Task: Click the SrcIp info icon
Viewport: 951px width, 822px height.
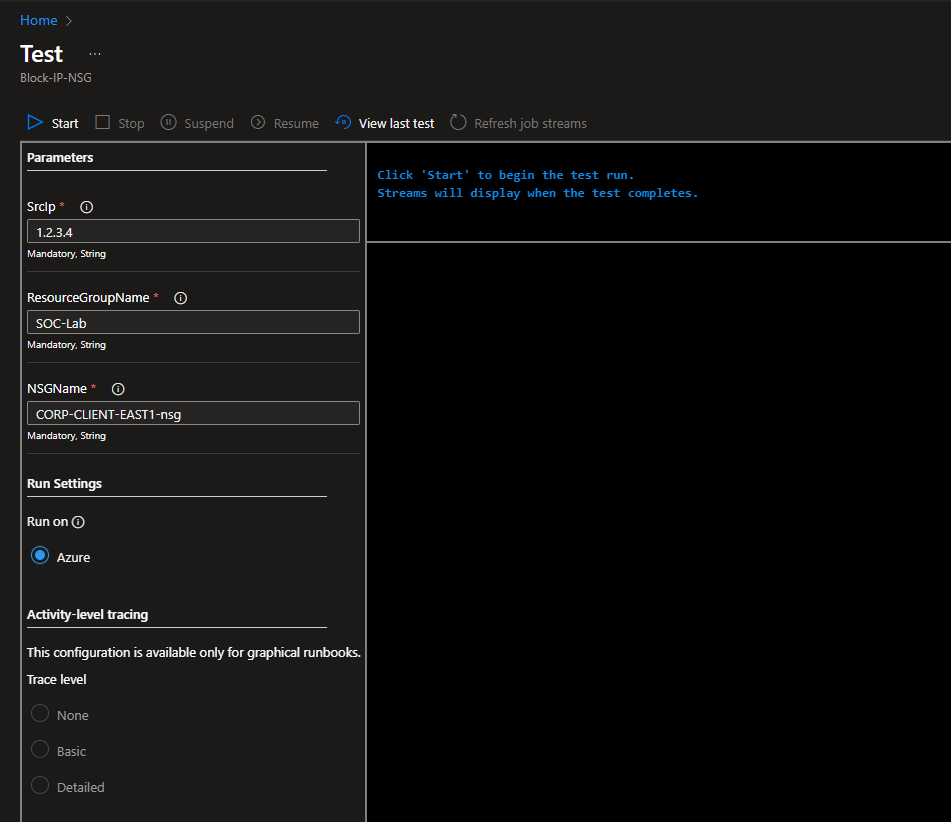Action: [x=86, y=207]
